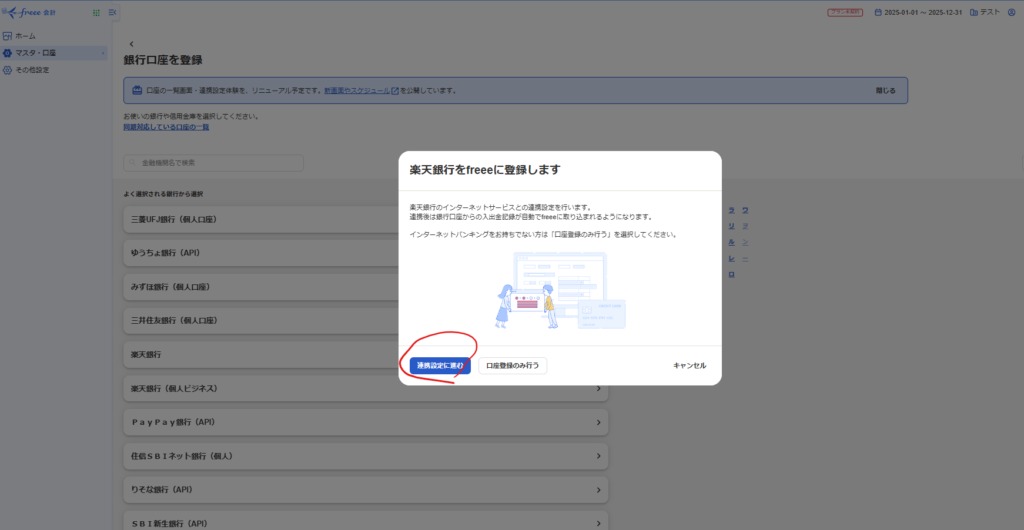The image size is (1024, 530).
Task: Open the chevron on ＰａｙＰａｙ銀行（API）row
Action: coord(598,422)
